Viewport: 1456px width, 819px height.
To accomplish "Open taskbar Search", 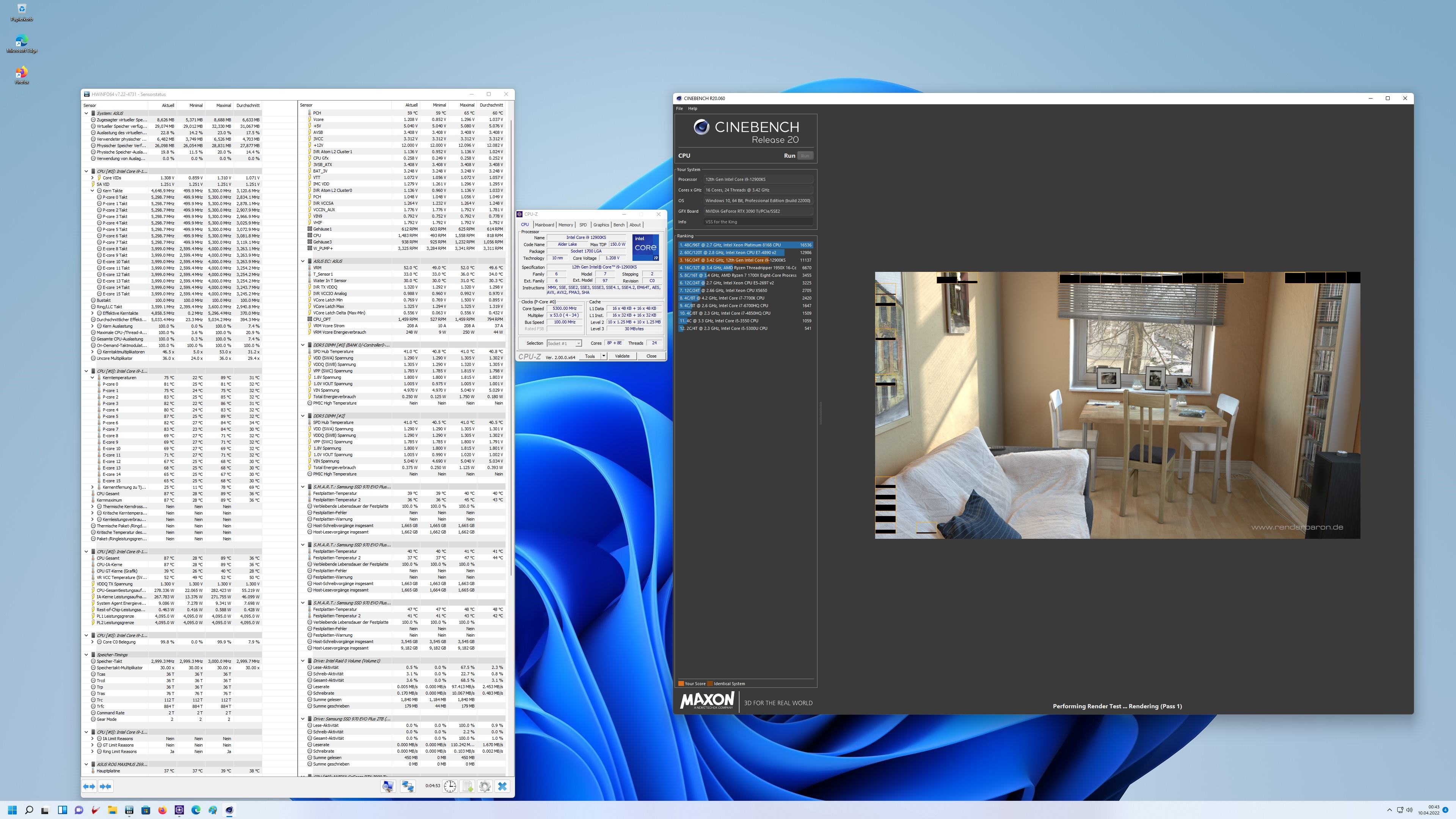I will [29, 810].
